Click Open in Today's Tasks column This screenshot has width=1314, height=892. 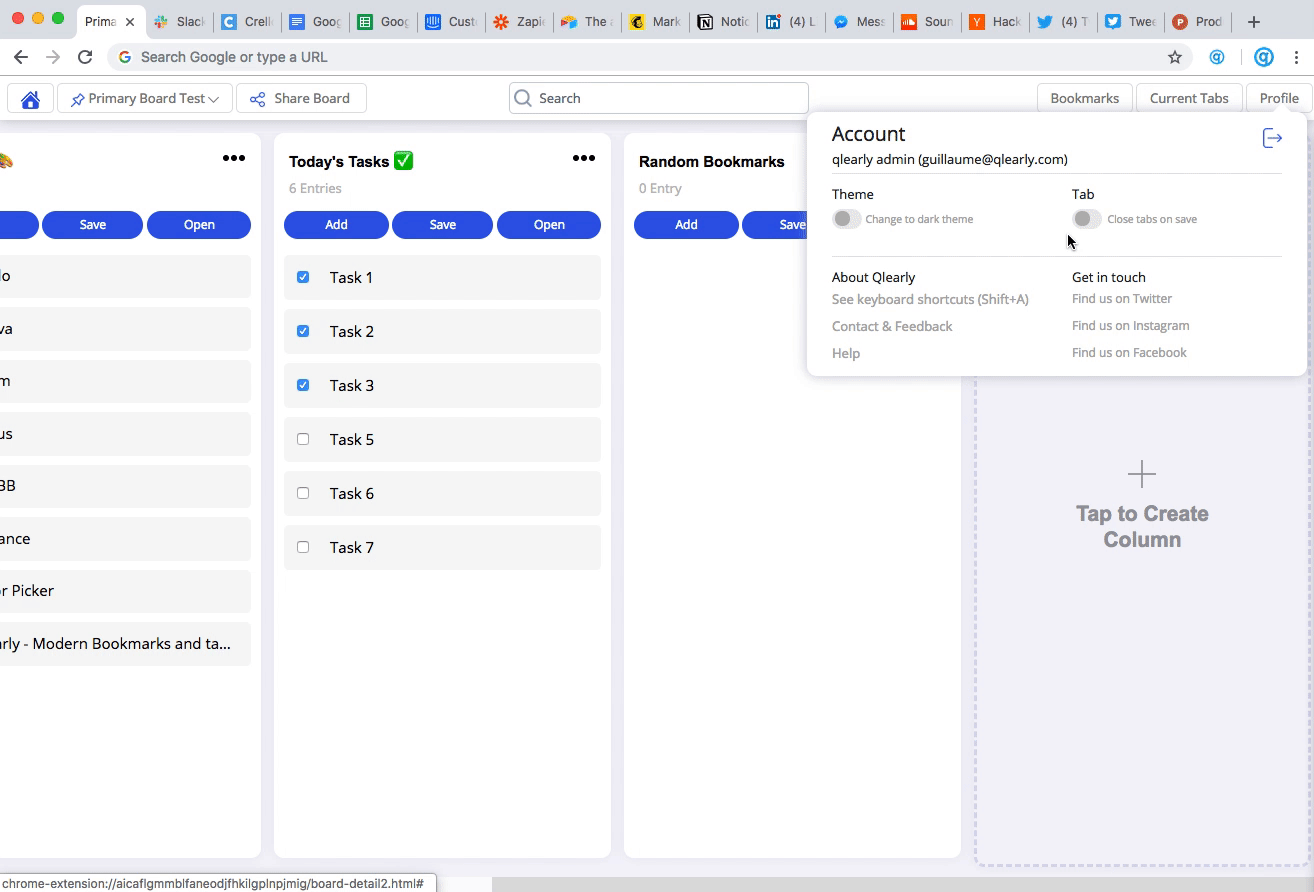click(x=549, y=225)
